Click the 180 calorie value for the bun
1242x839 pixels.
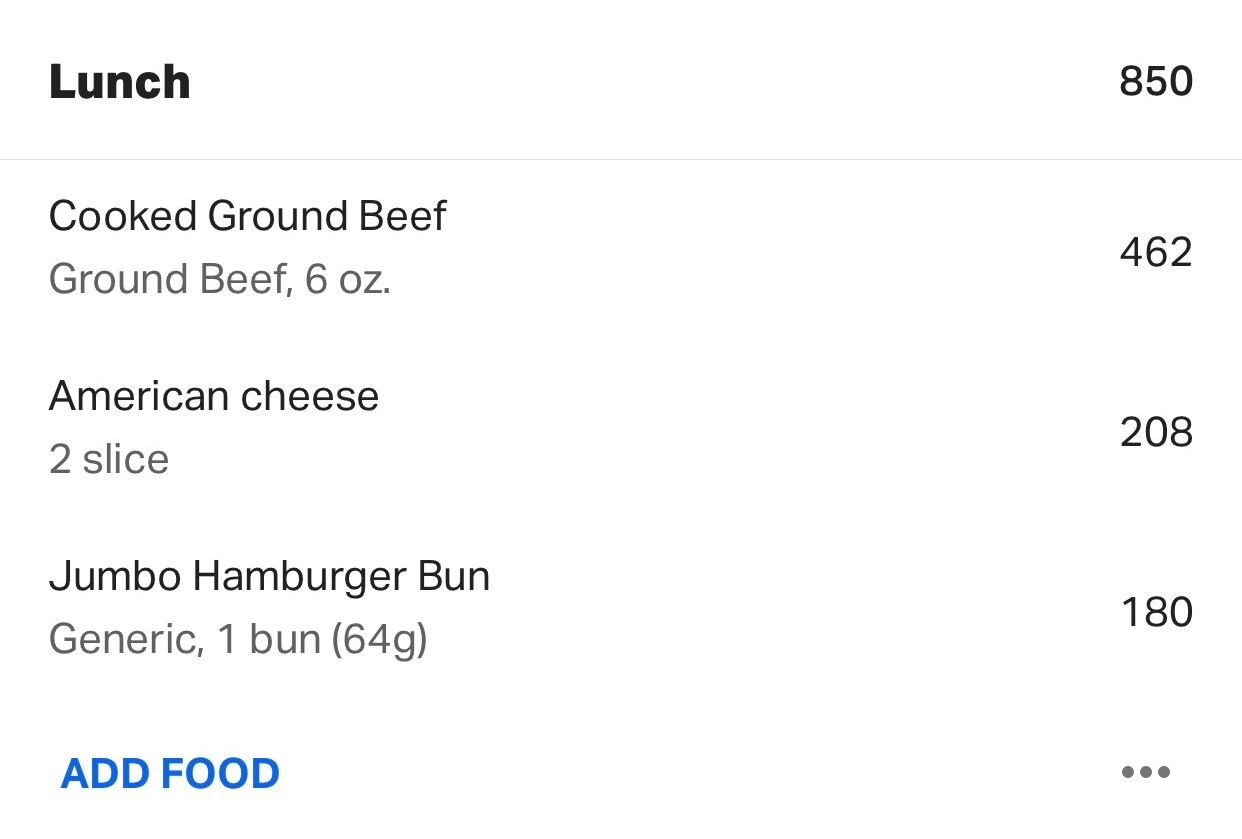(x=1156, y=611)
